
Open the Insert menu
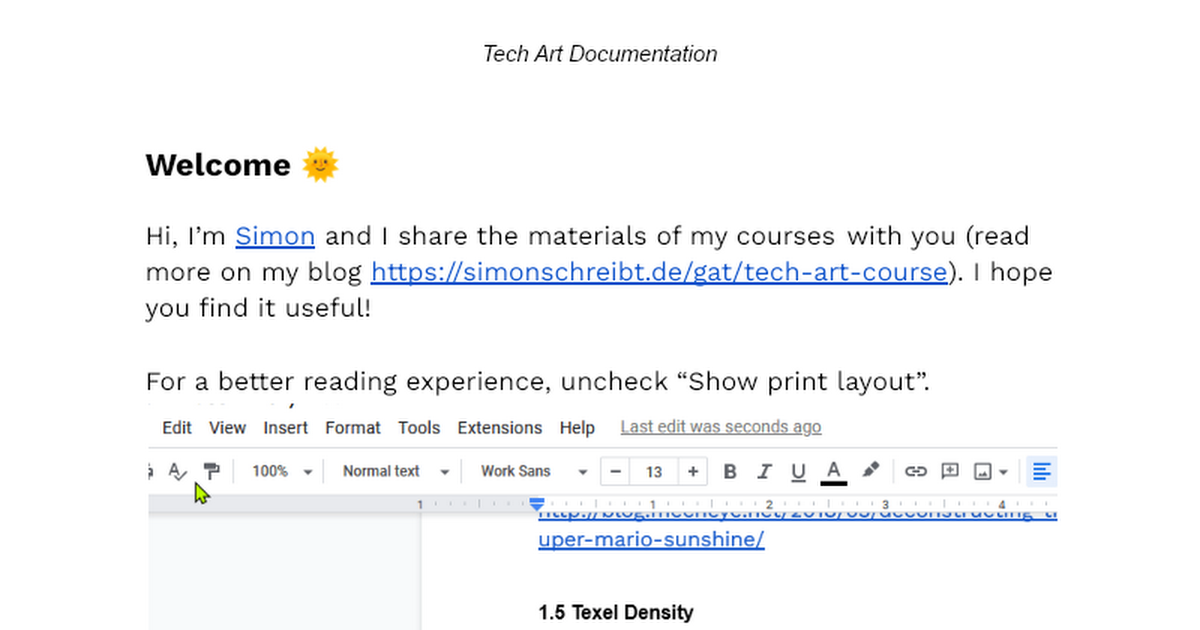pos(286,427)
